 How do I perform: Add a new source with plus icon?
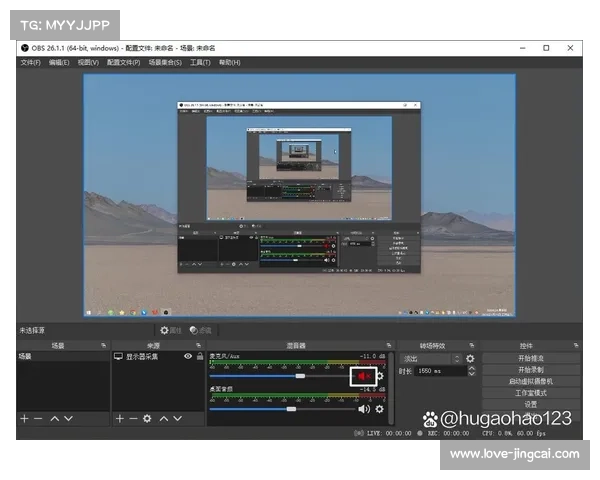[119, 418]
